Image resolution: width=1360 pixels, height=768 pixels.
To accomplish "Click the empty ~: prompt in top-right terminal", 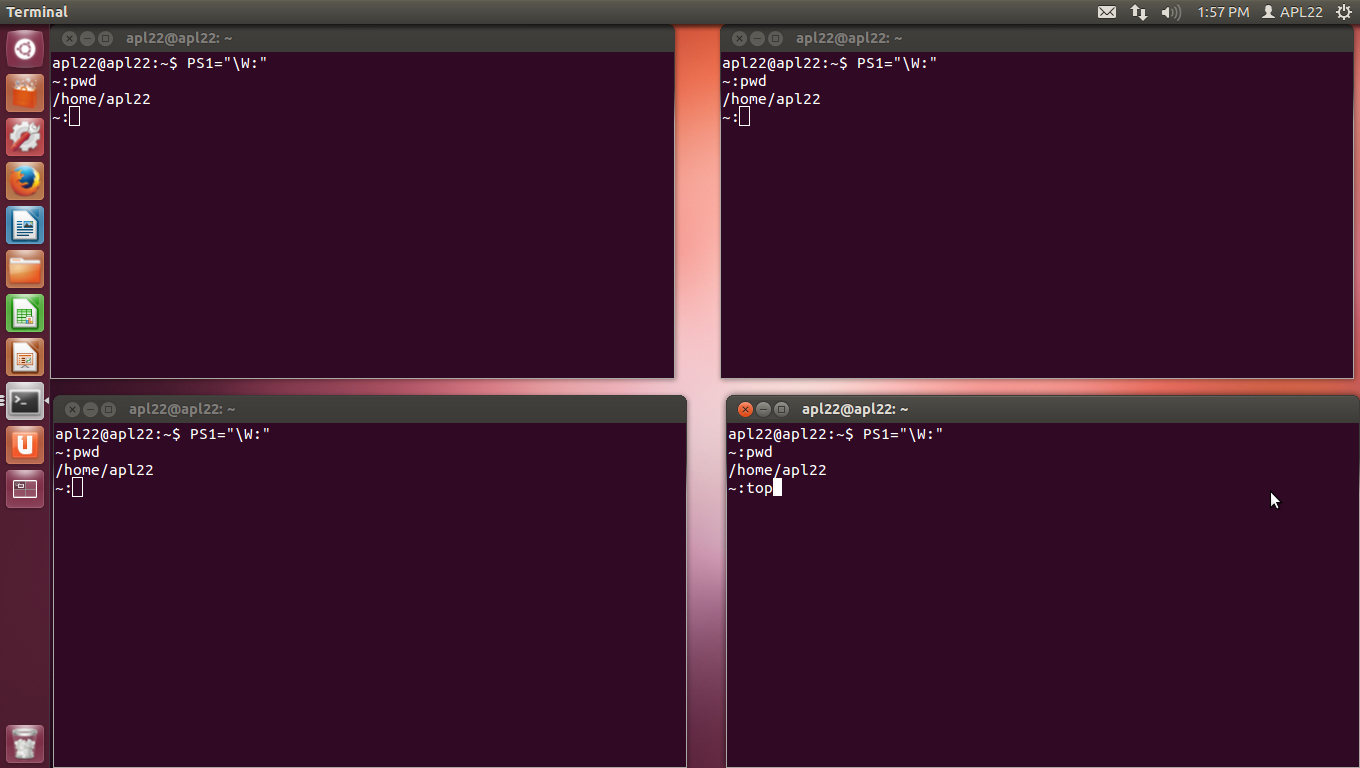I will coord(736,117).
